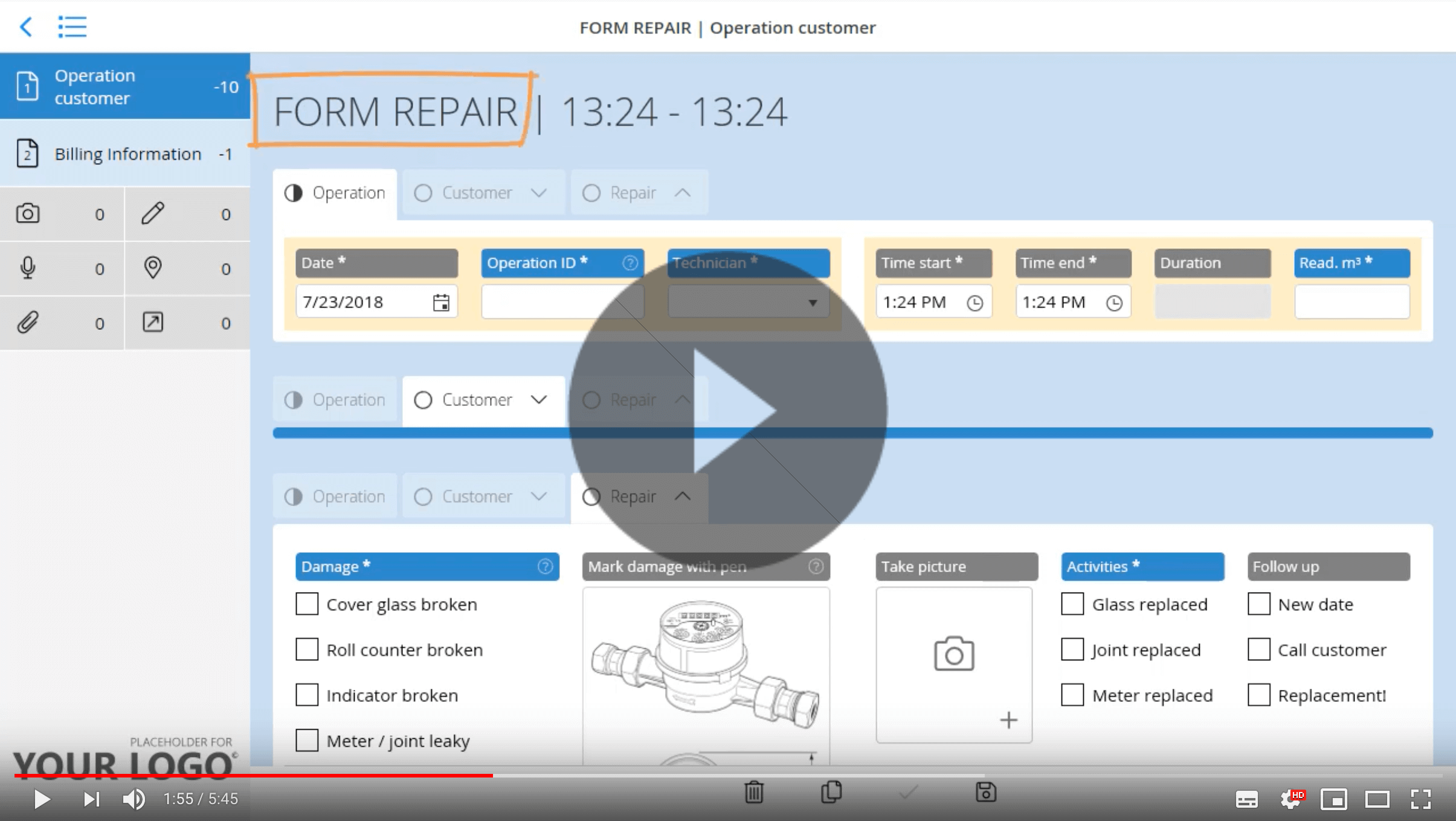Go back using the left arrow

25,27
